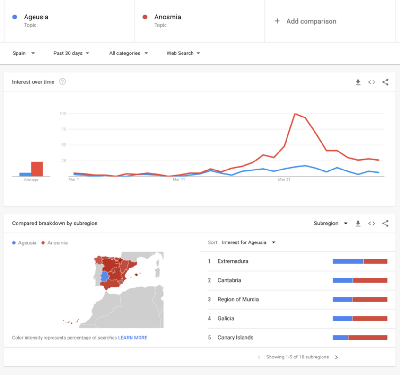Click the red Anosmia peak on the chart

pyautogui.click(x=295, y=114)
